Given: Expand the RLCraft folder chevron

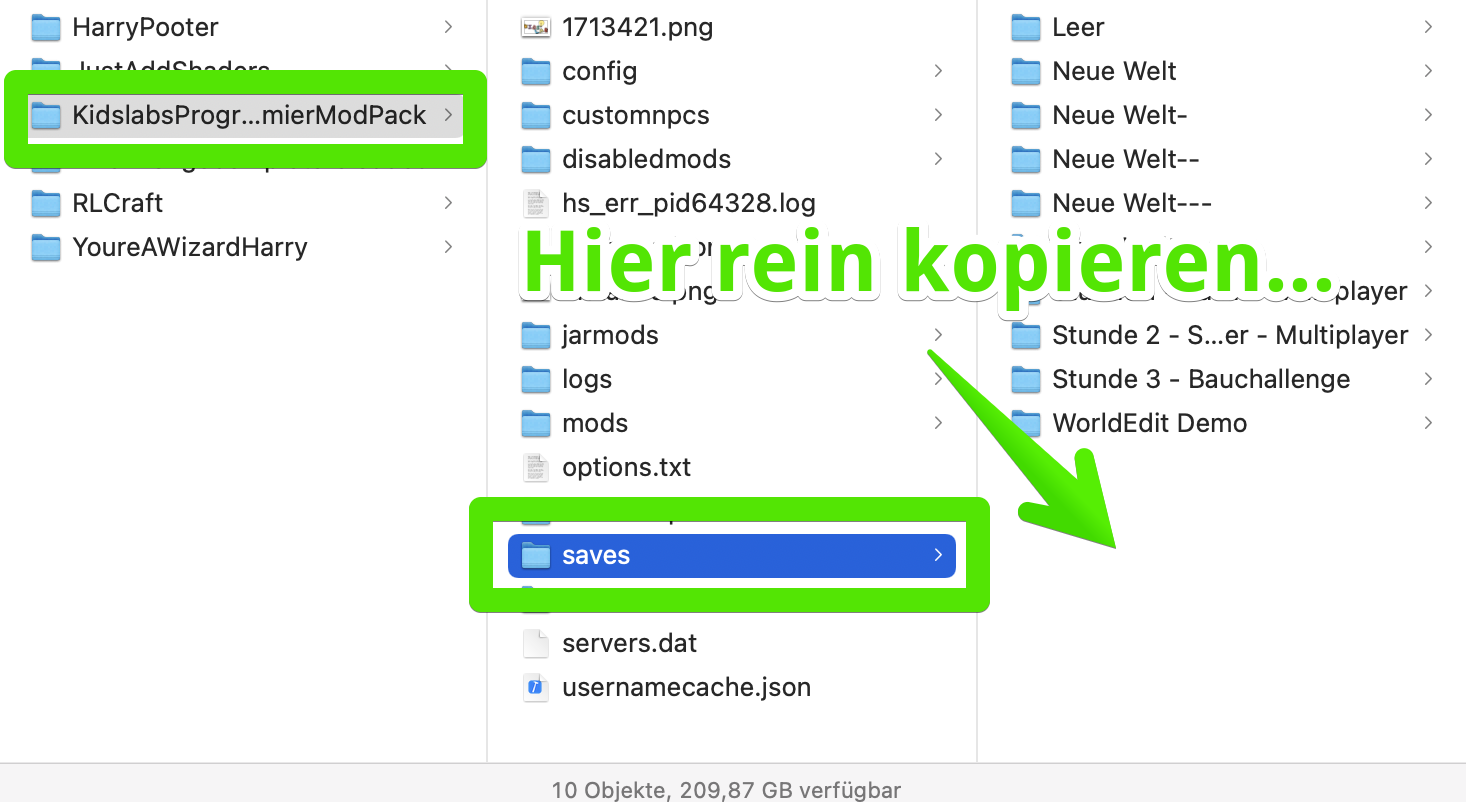Looking at the screenshot, I should (x=448, y=203).
